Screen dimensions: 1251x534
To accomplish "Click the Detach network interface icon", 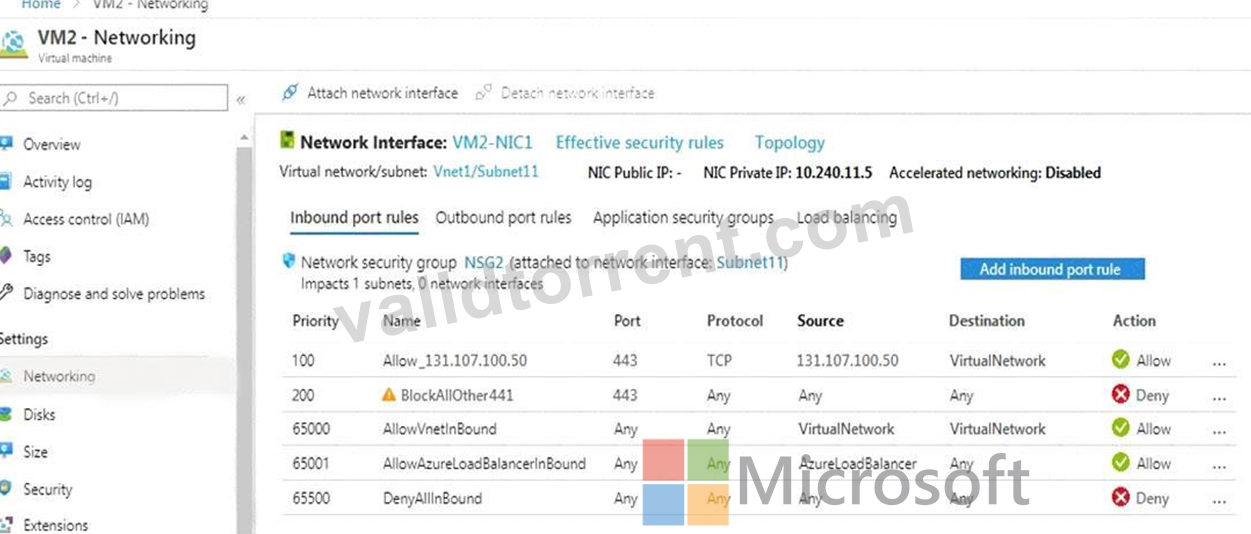I will pyautogui.click(x=484, y=93).
